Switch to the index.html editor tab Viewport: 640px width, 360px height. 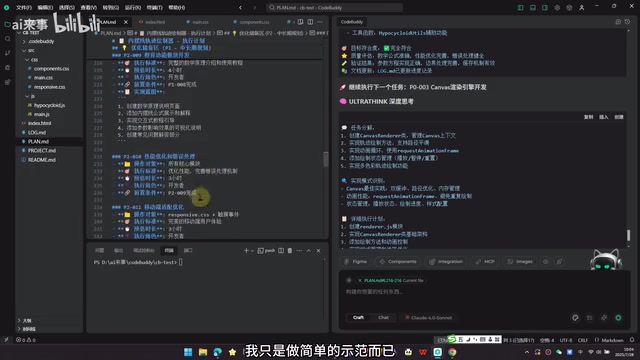pyautogui.click(x=152, y=22)
